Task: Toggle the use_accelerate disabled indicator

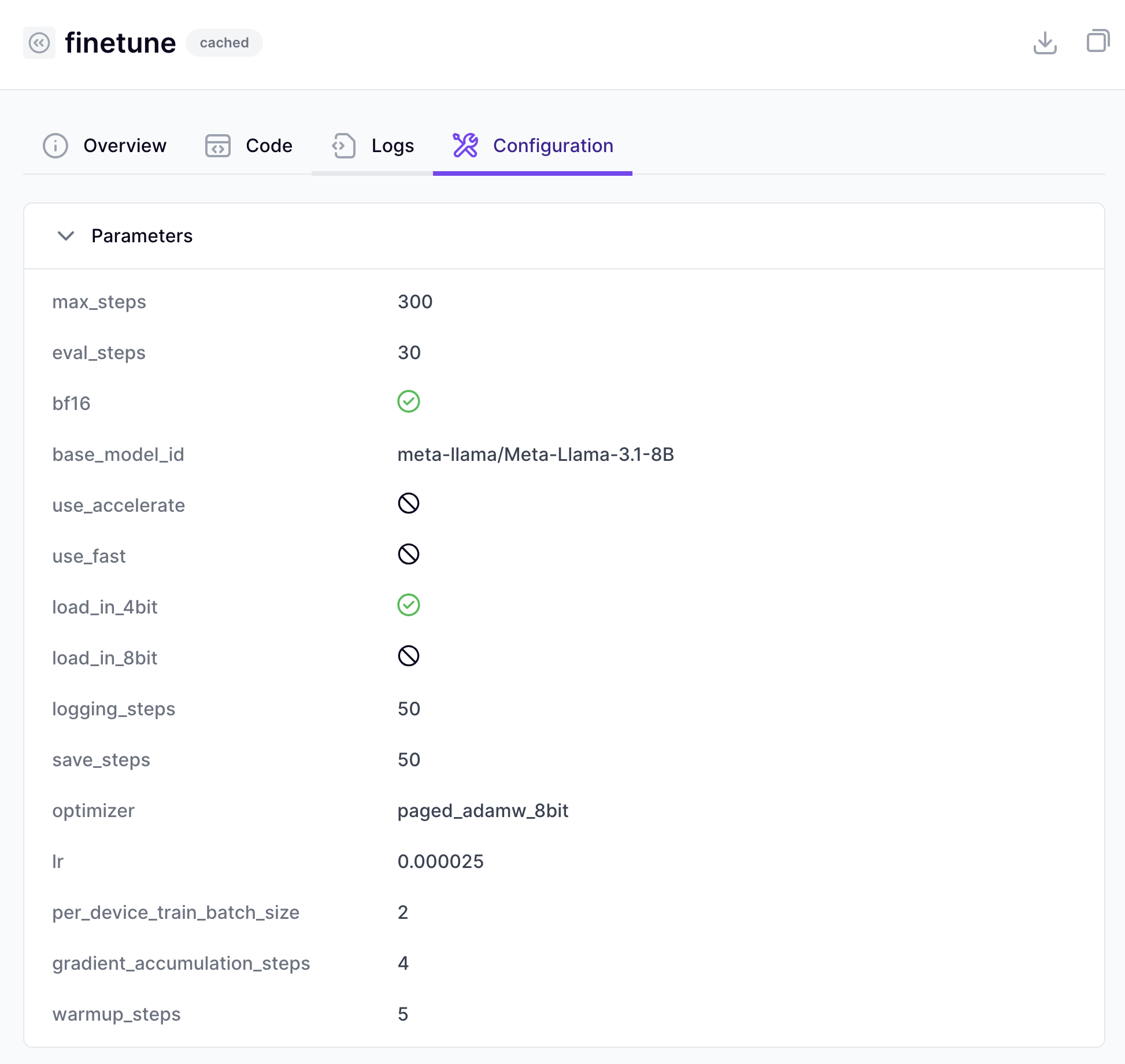Action: point(409,504)
